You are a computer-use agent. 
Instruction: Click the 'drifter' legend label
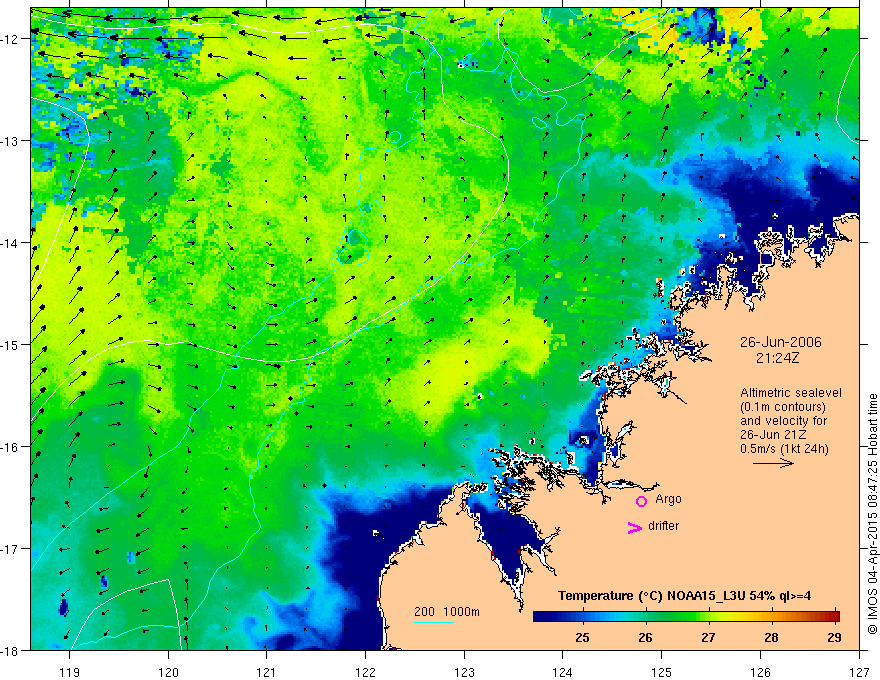tap(663, 526)
